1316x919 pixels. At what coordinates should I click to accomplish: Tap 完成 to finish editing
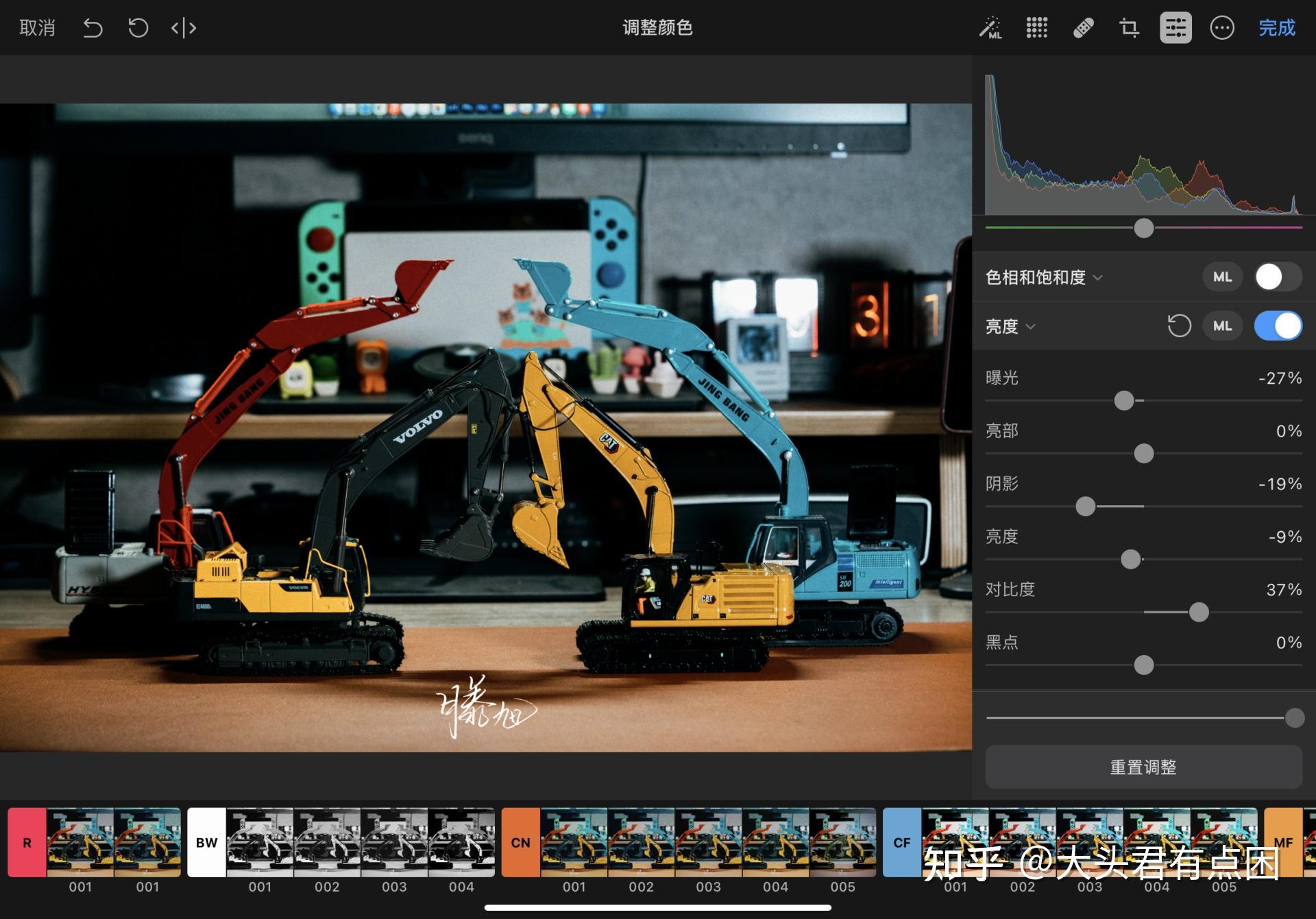click(1277, 28)
